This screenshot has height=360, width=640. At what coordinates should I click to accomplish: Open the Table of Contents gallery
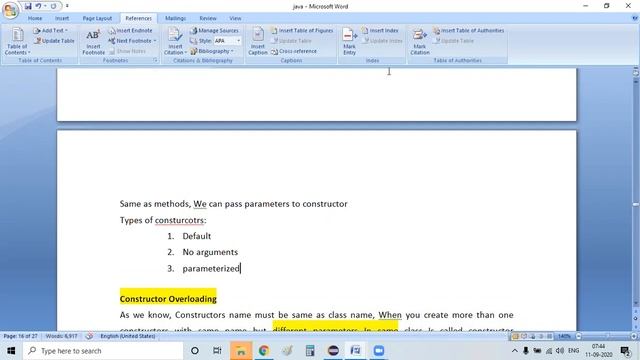pyautogui.click(x=17, y=41)
